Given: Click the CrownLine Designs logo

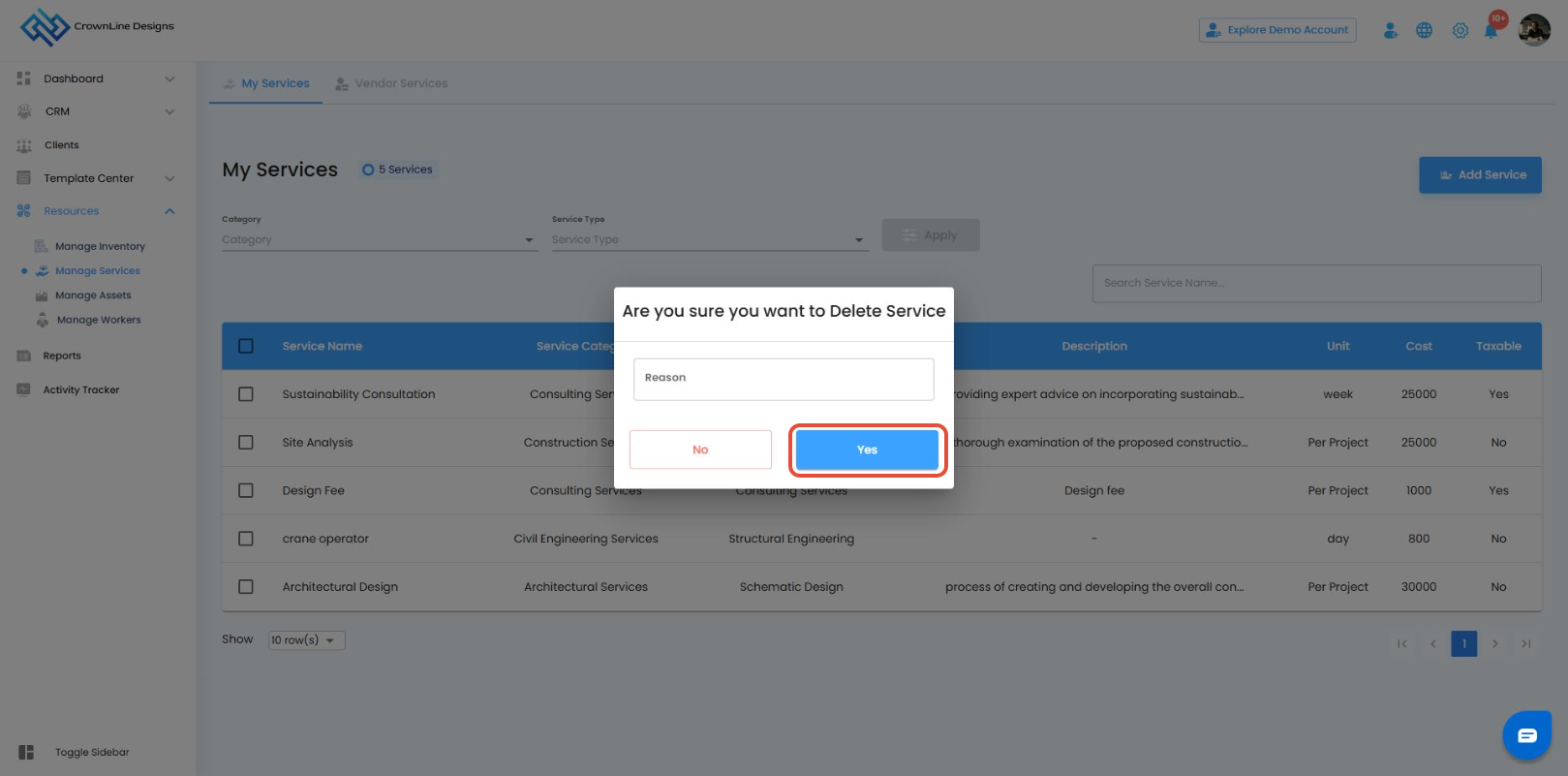Looking at the screenshot, I should tap(45, 27).
